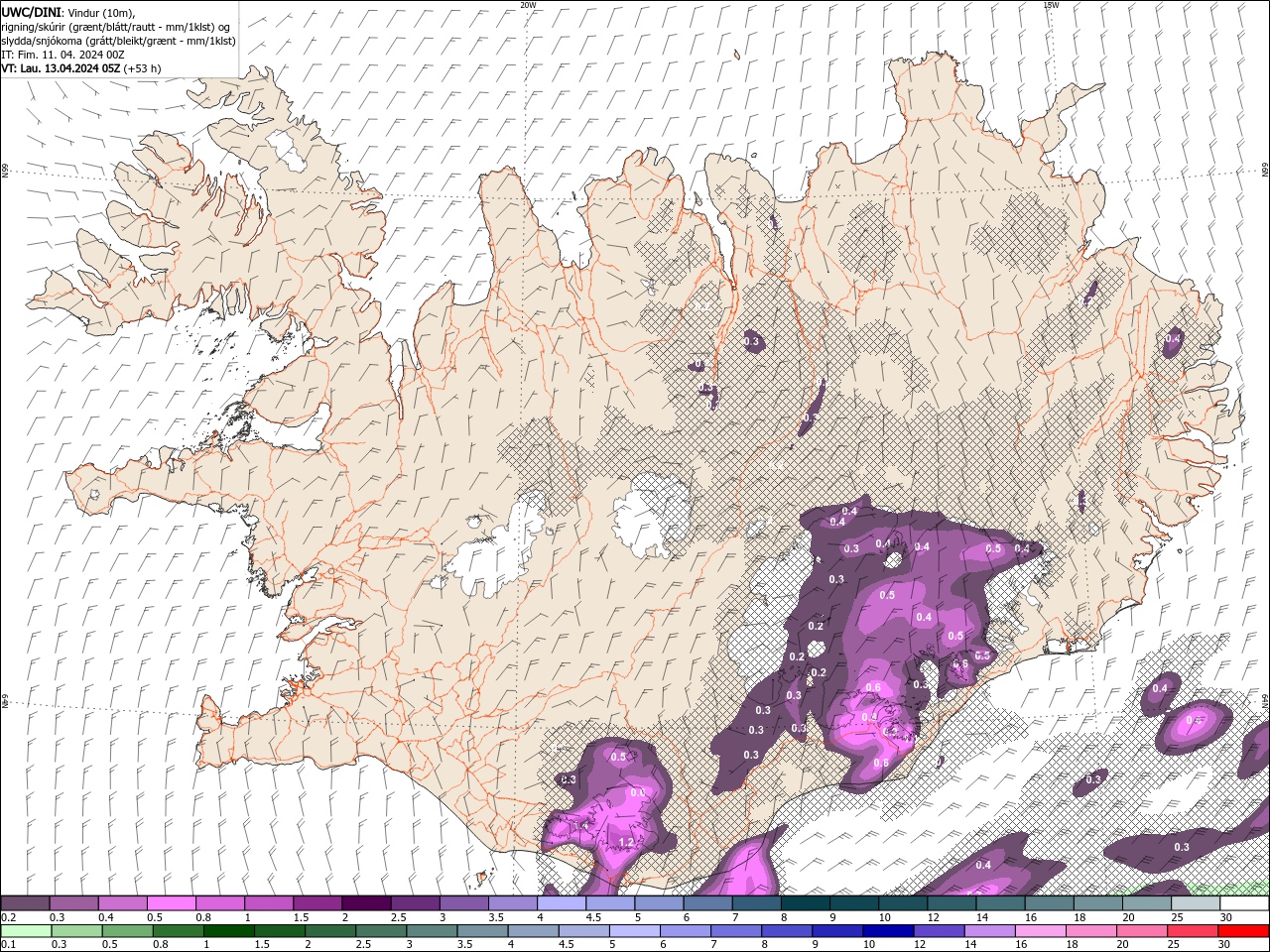Click the 'UWC/DINI' title text
The image size is (1270, 952).
pyautogui.click(x=30, y=12)
